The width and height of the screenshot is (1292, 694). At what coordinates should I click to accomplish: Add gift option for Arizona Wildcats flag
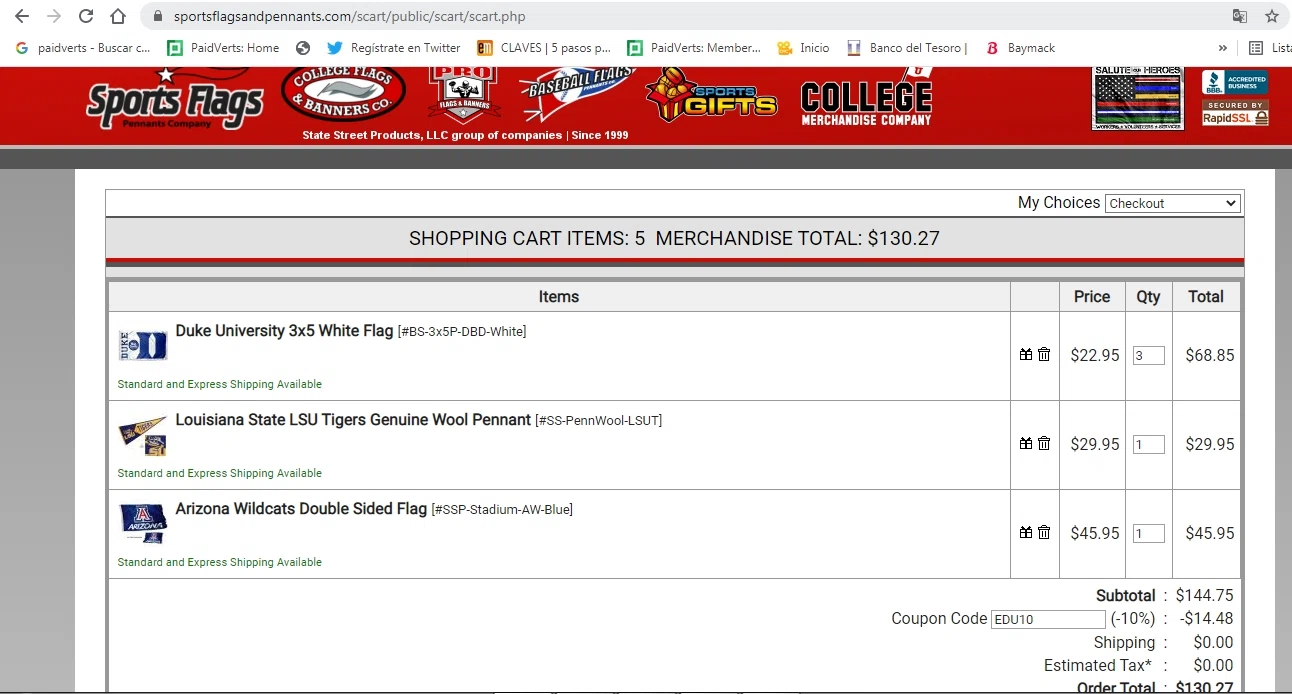[1025, 533]
